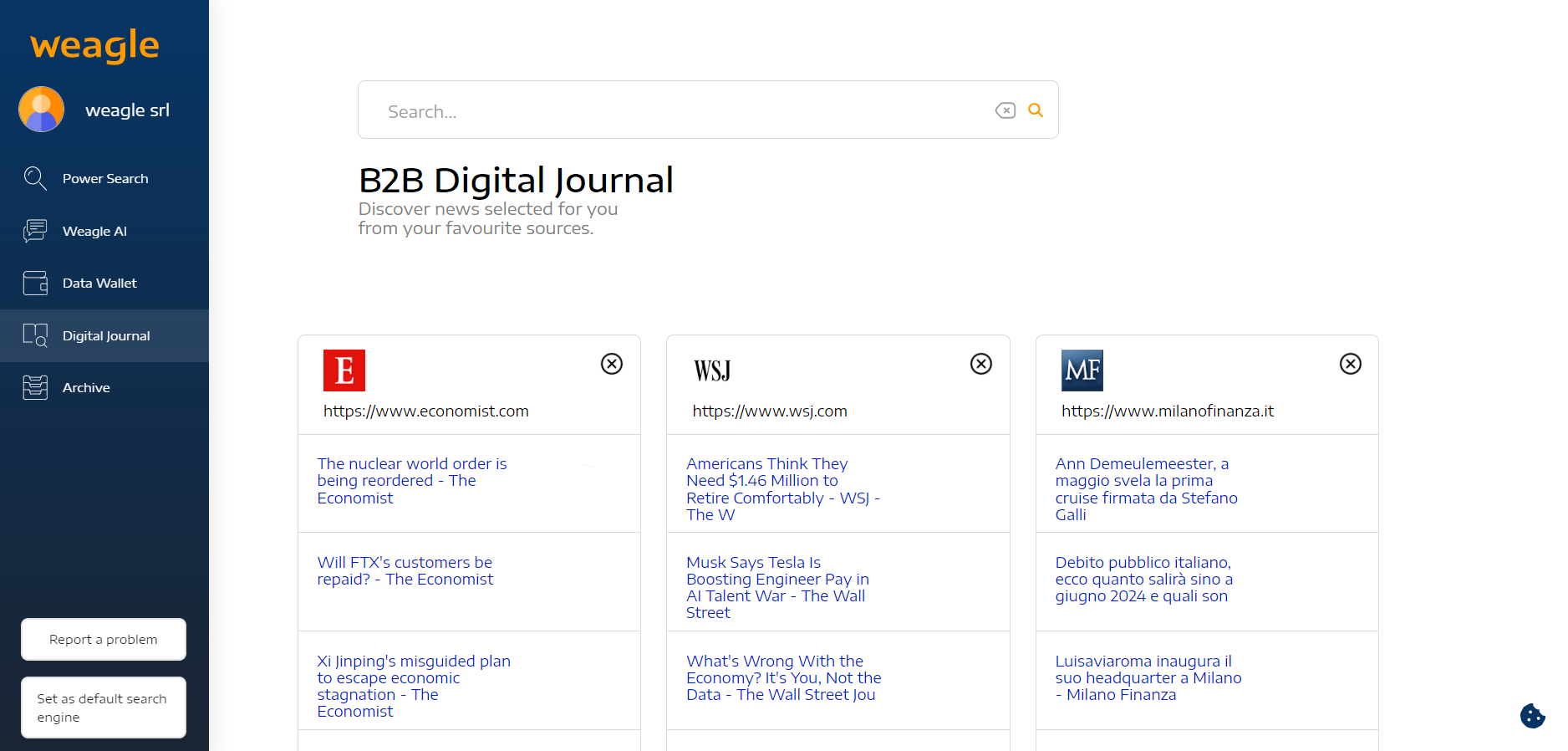Clear the search field with the backspace icon
Screen dimensions: 1568x751
click(x=1005, y=110)
